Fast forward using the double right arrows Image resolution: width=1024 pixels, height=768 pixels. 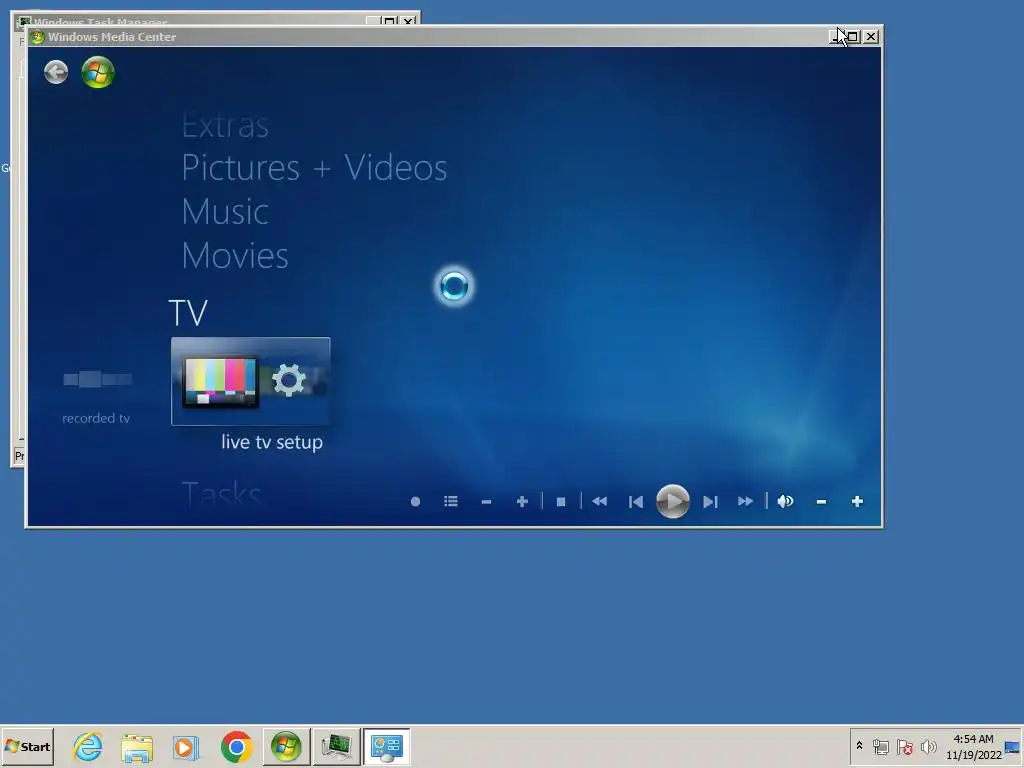[745, 502]
